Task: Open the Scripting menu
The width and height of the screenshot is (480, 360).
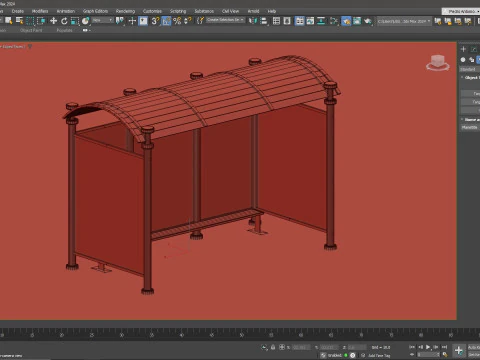Action: coord(178,11)
